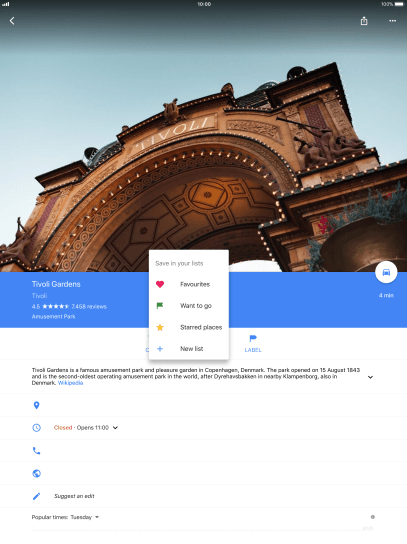Tap the share icon
This screenshot has height=544, width=407.
[x=364, y=21]
